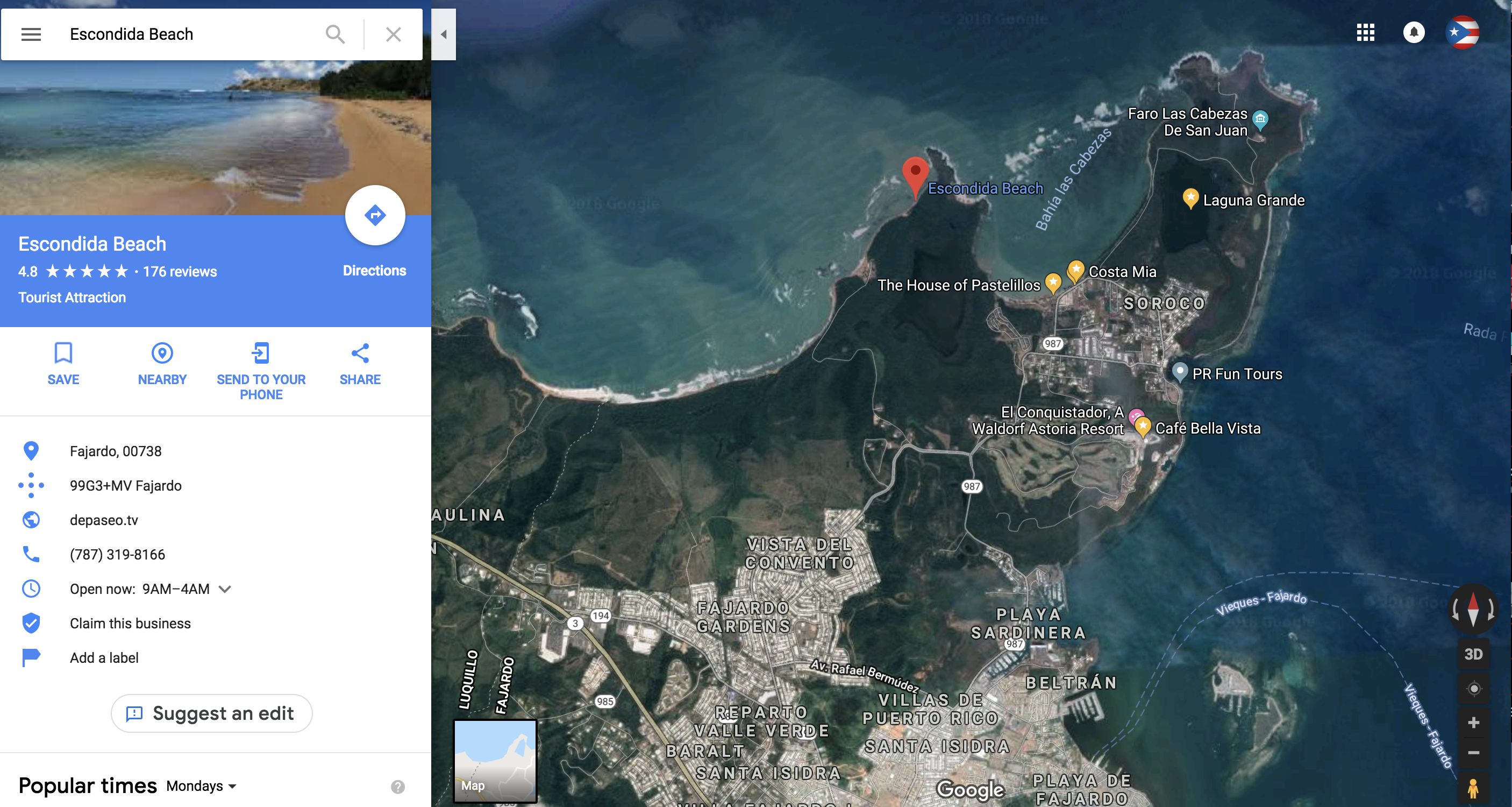Expand the opening hours chevron

(225, 589)
